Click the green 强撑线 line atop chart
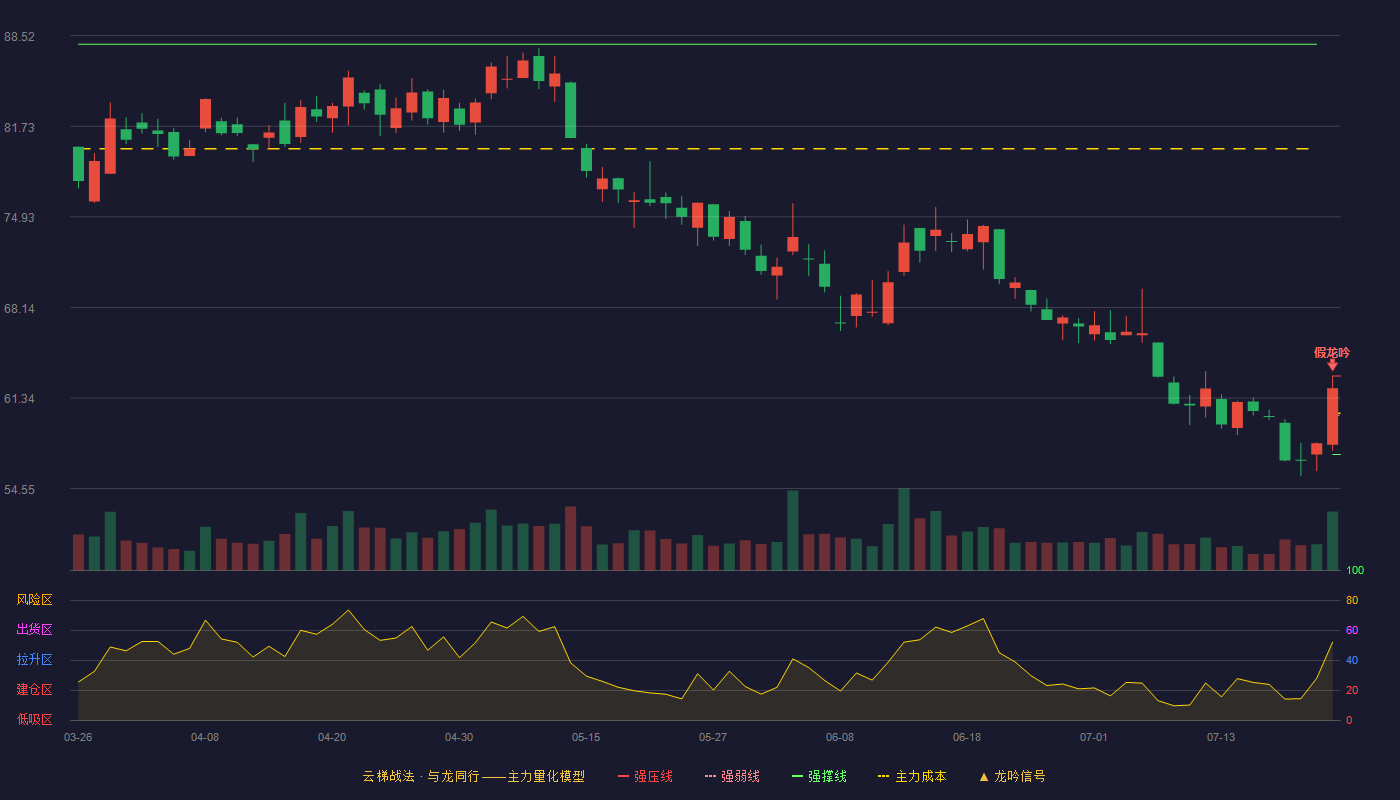Image resolution: width=1400 pixels, height=800 pixels. coord(697,44)
